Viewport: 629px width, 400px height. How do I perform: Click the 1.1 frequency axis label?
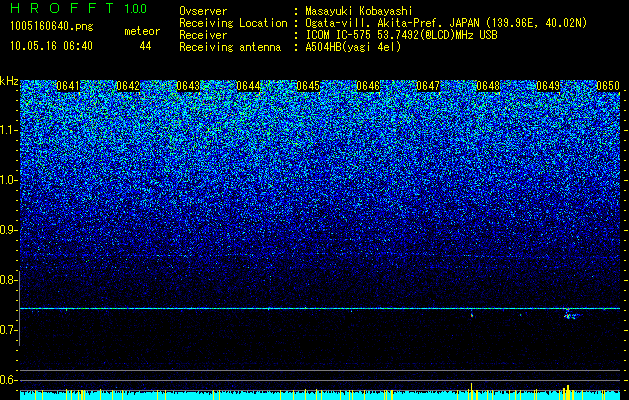(x=9, y=130)
